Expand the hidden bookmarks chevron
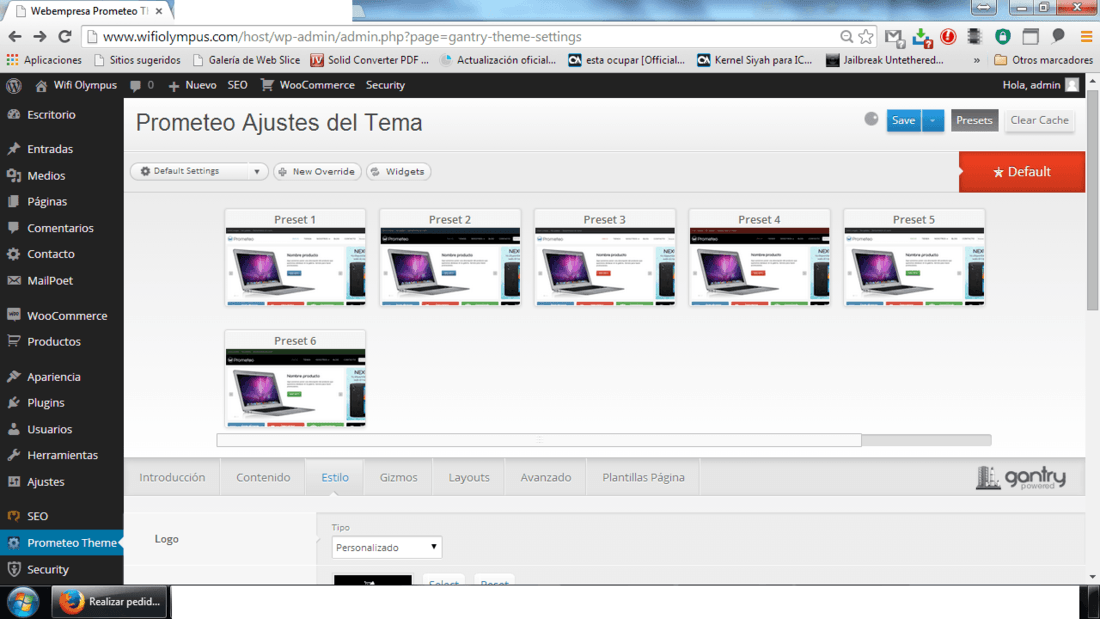Screen dimensions: 1100x619 tap(977, 60)
